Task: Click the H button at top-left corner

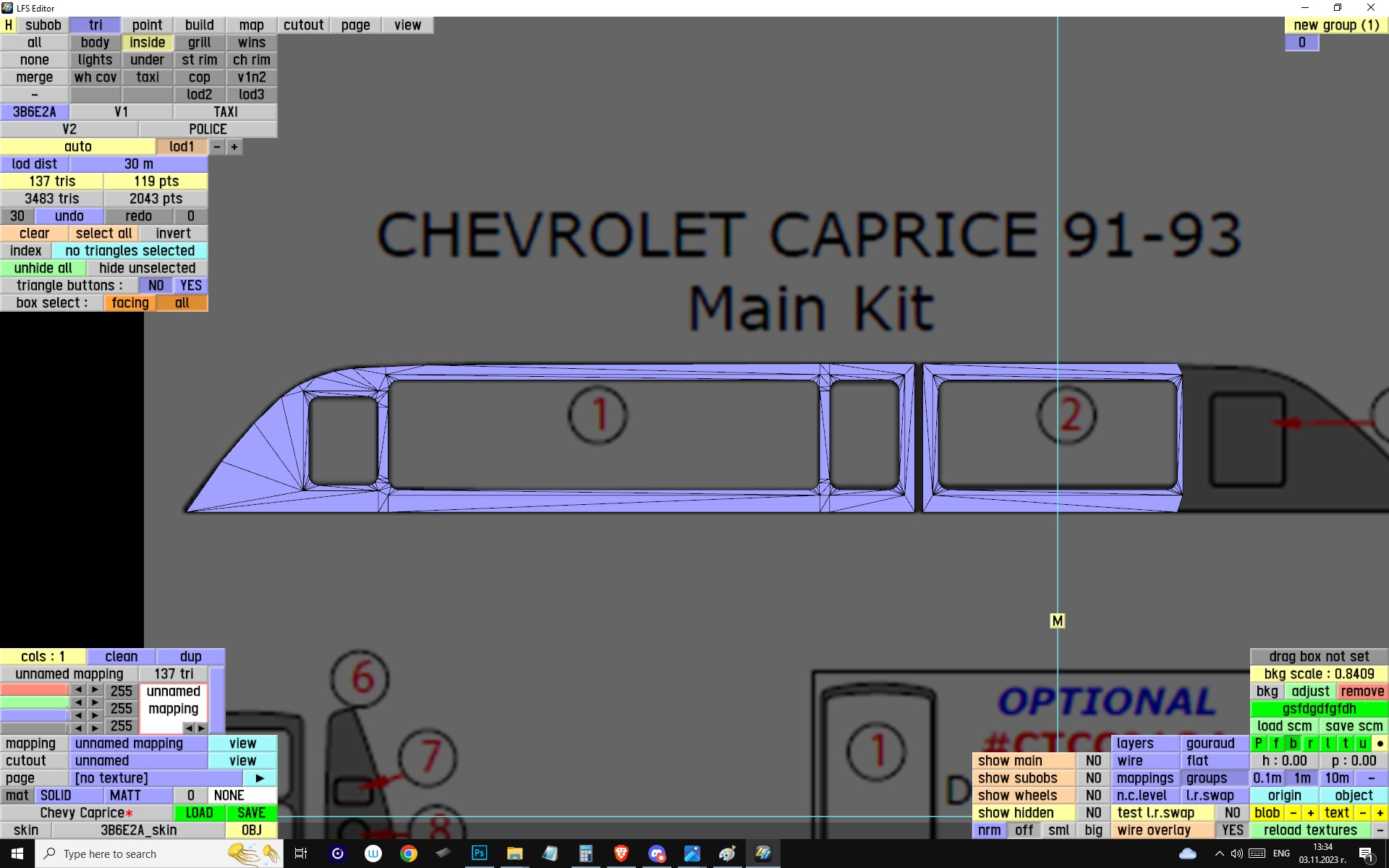Action: click(8, 25)
